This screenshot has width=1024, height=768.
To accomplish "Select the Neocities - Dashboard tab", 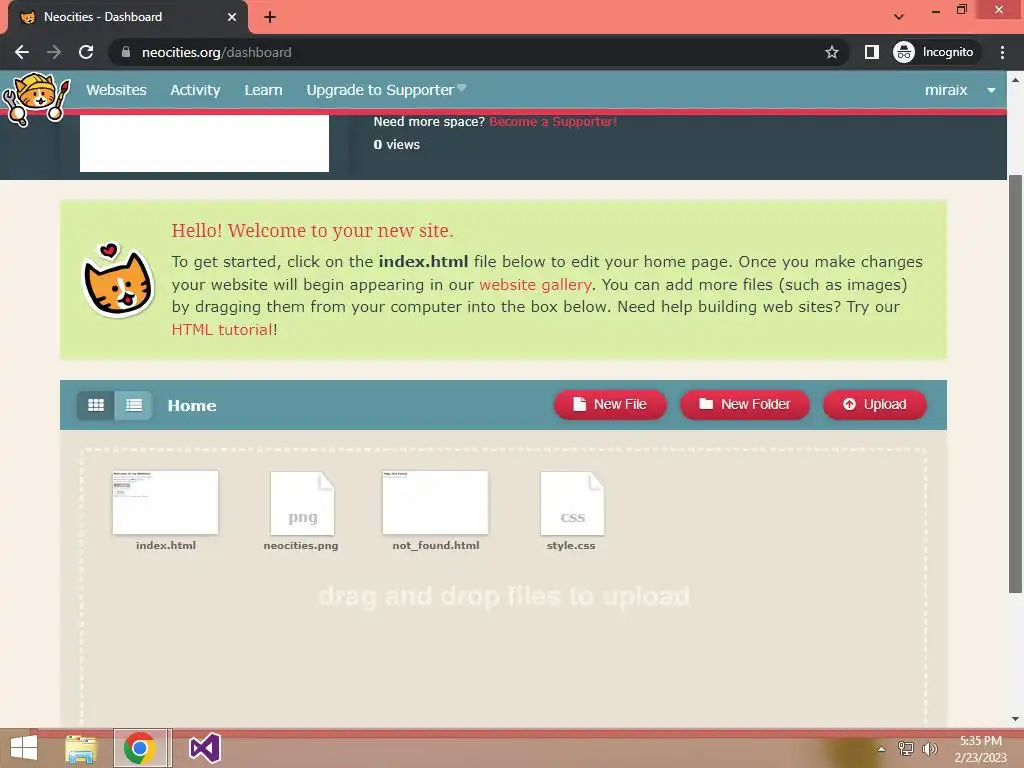I will pos(128,17).
